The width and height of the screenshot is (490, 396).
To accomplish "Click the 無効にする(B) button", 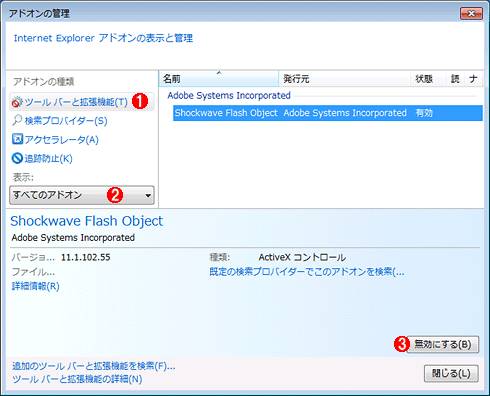I will click(x=442, y=344).
